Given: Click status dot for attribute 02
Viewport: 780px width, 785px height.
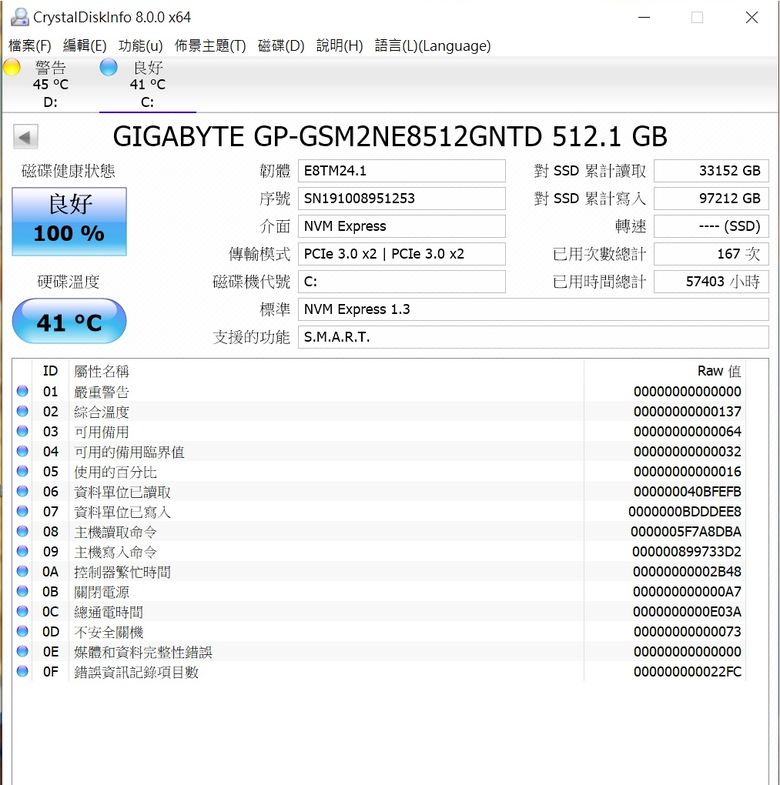Looking at the screenshot, I should click(x=23, y=411).
